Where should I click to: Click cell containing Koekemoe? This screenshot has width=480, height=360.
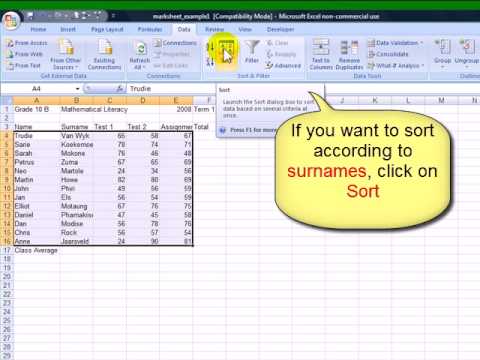(x=76, y=145)
